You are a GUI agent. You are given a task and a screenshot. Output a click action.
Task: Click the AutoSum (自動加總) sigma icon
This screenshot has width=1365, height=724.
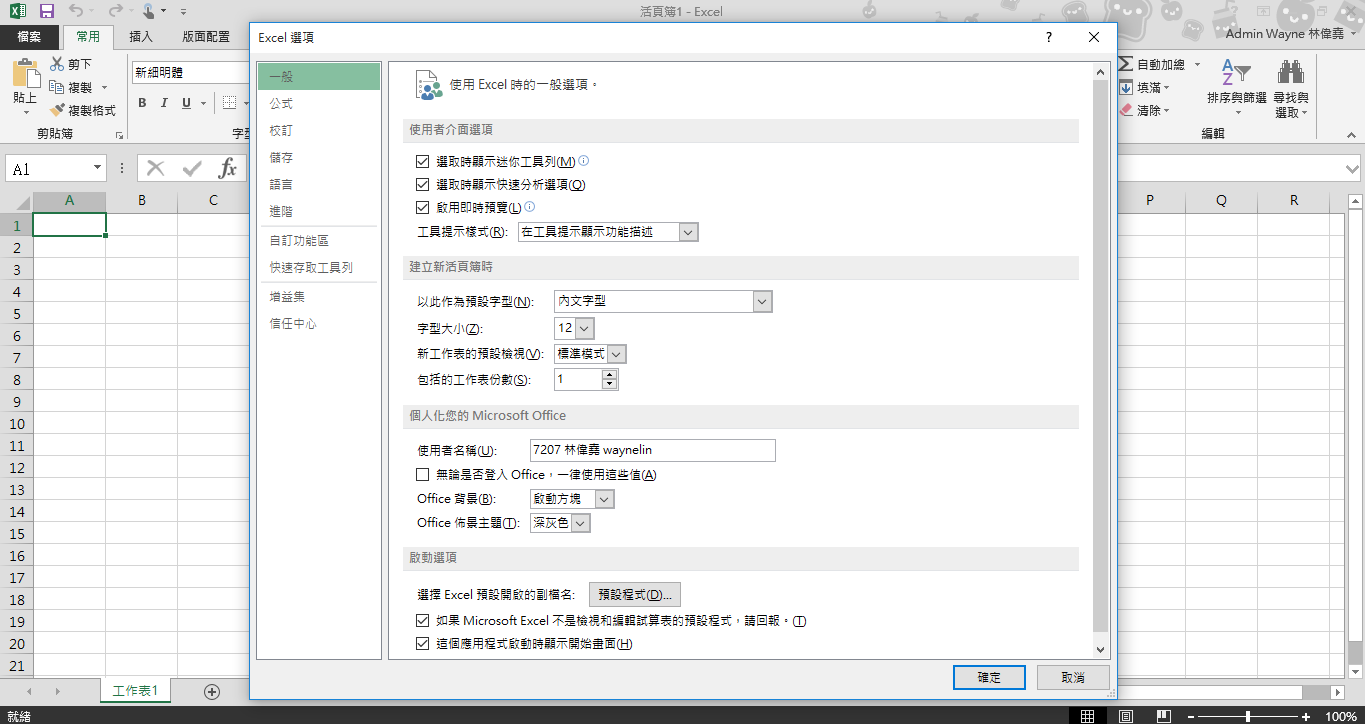1125,64
